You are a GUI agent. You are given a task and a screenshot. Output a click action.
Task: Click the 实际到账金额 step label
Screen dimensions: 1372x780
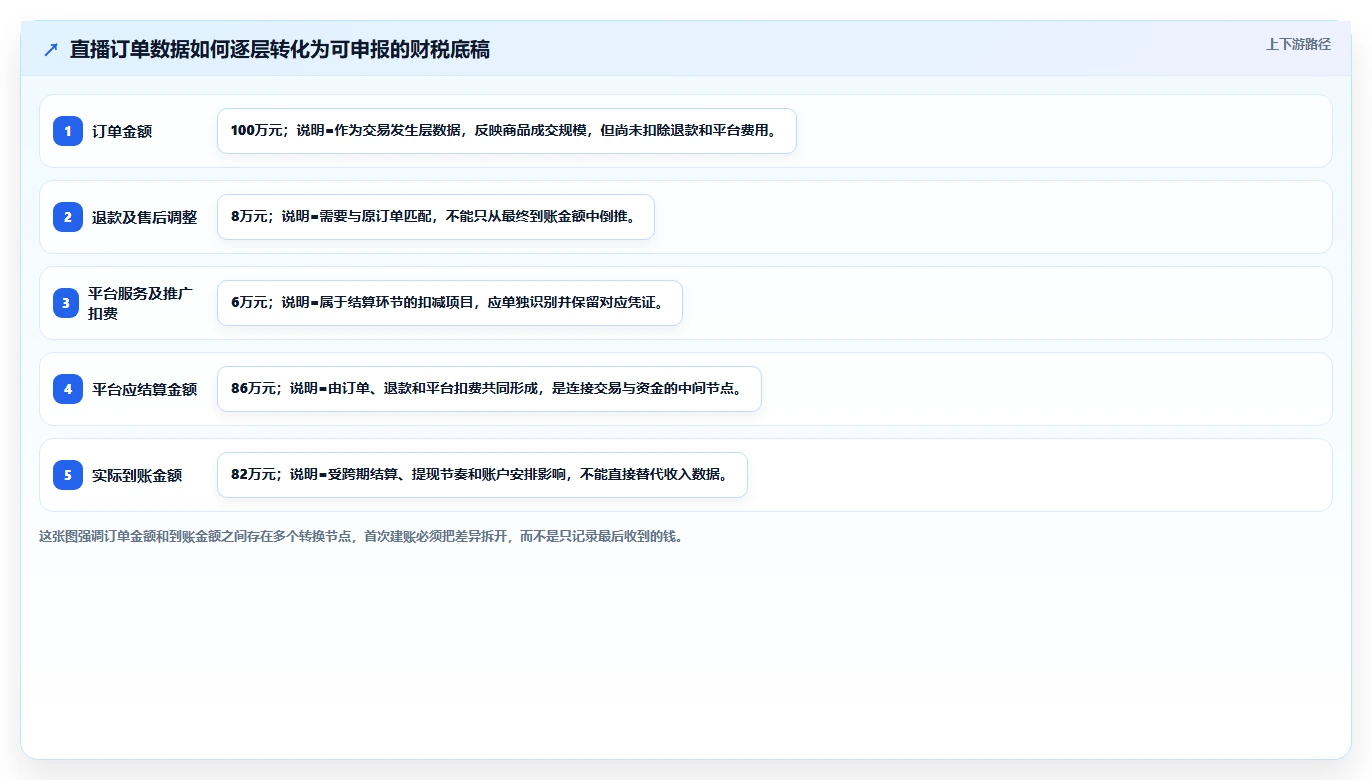tap(137, 475)
